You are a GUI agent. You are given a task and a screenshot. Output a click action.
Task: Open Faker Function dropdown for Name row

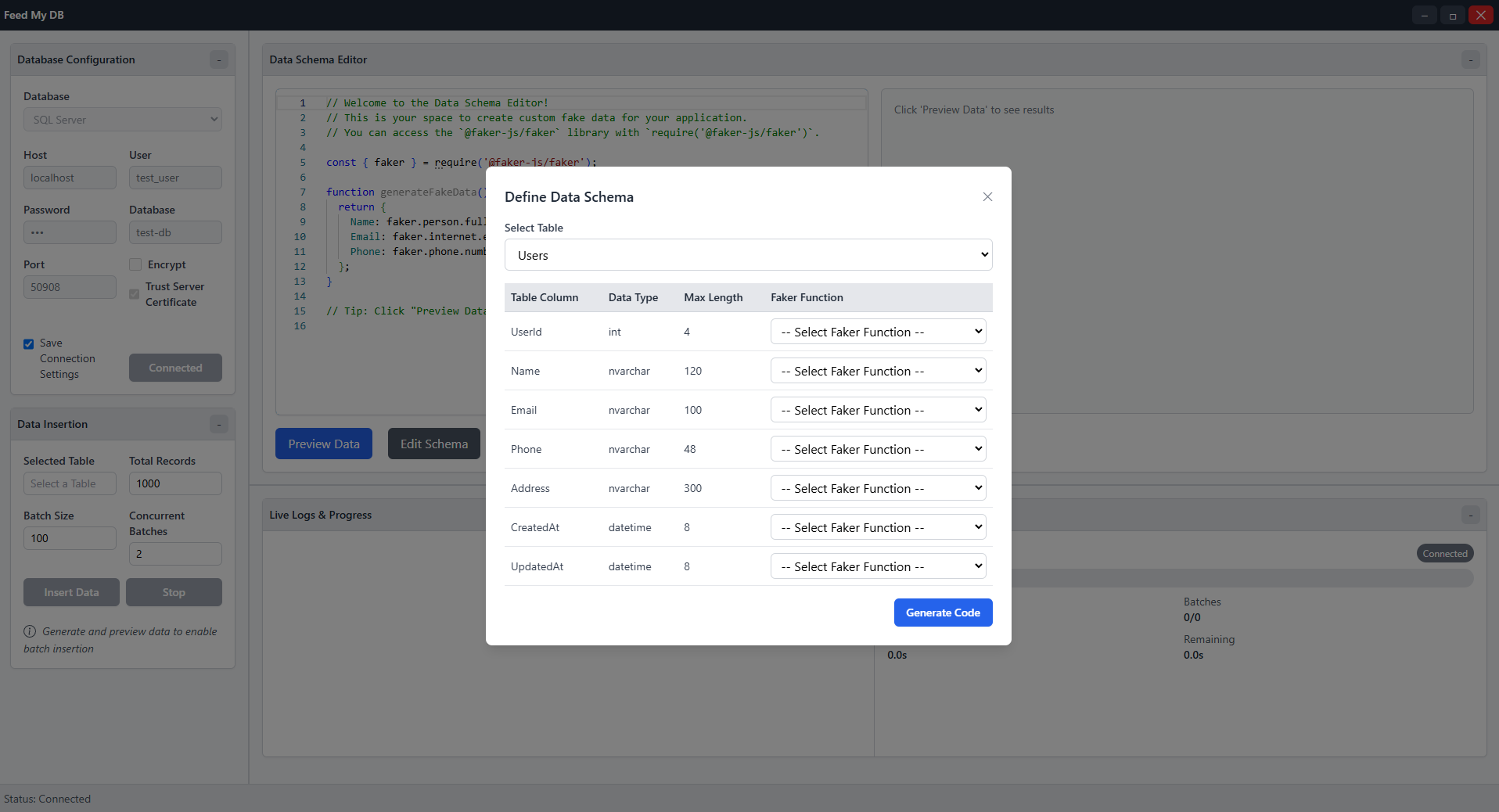(878, 371)
